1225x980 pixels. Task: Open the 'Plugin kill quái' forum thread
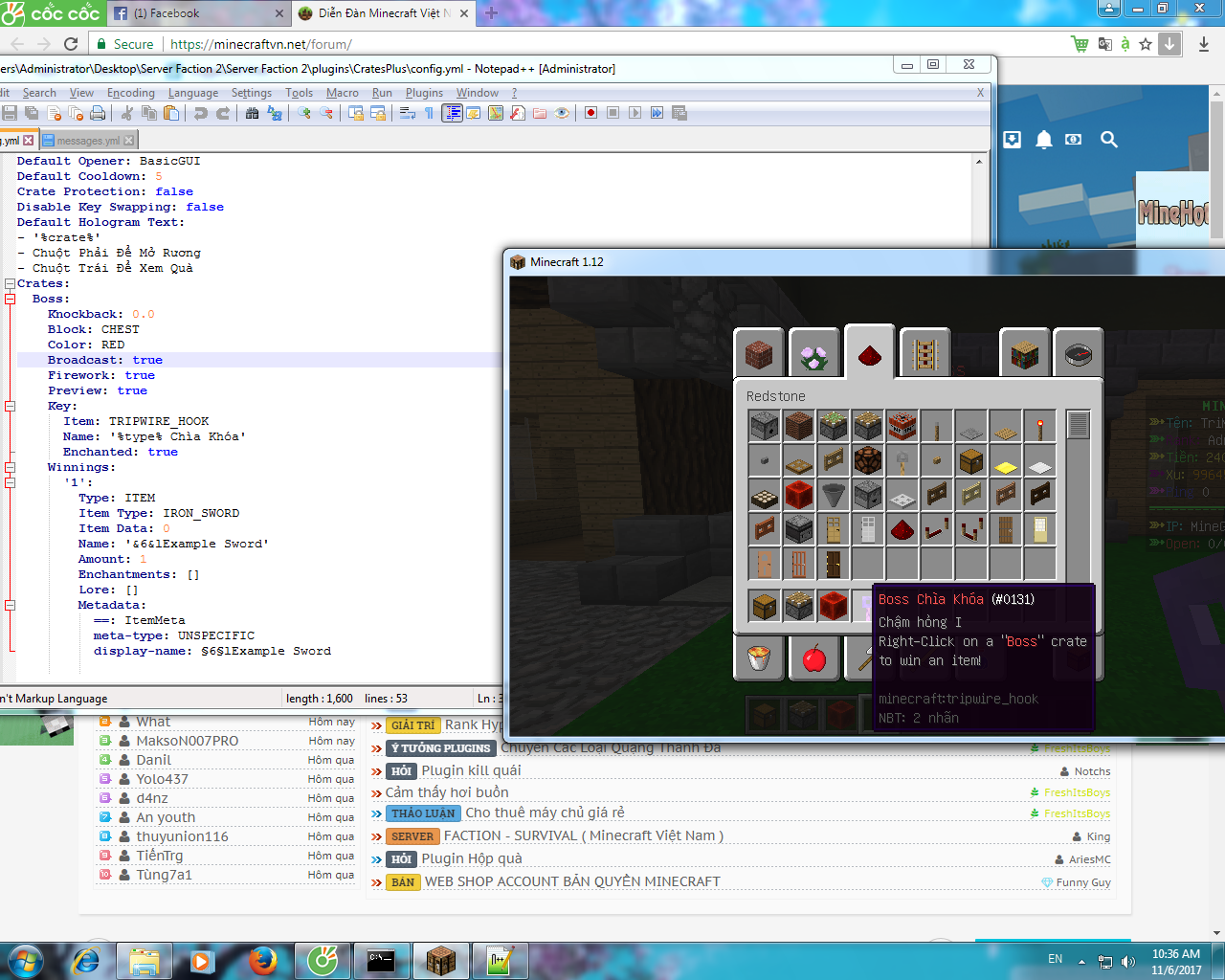click(x=471, y=770)
